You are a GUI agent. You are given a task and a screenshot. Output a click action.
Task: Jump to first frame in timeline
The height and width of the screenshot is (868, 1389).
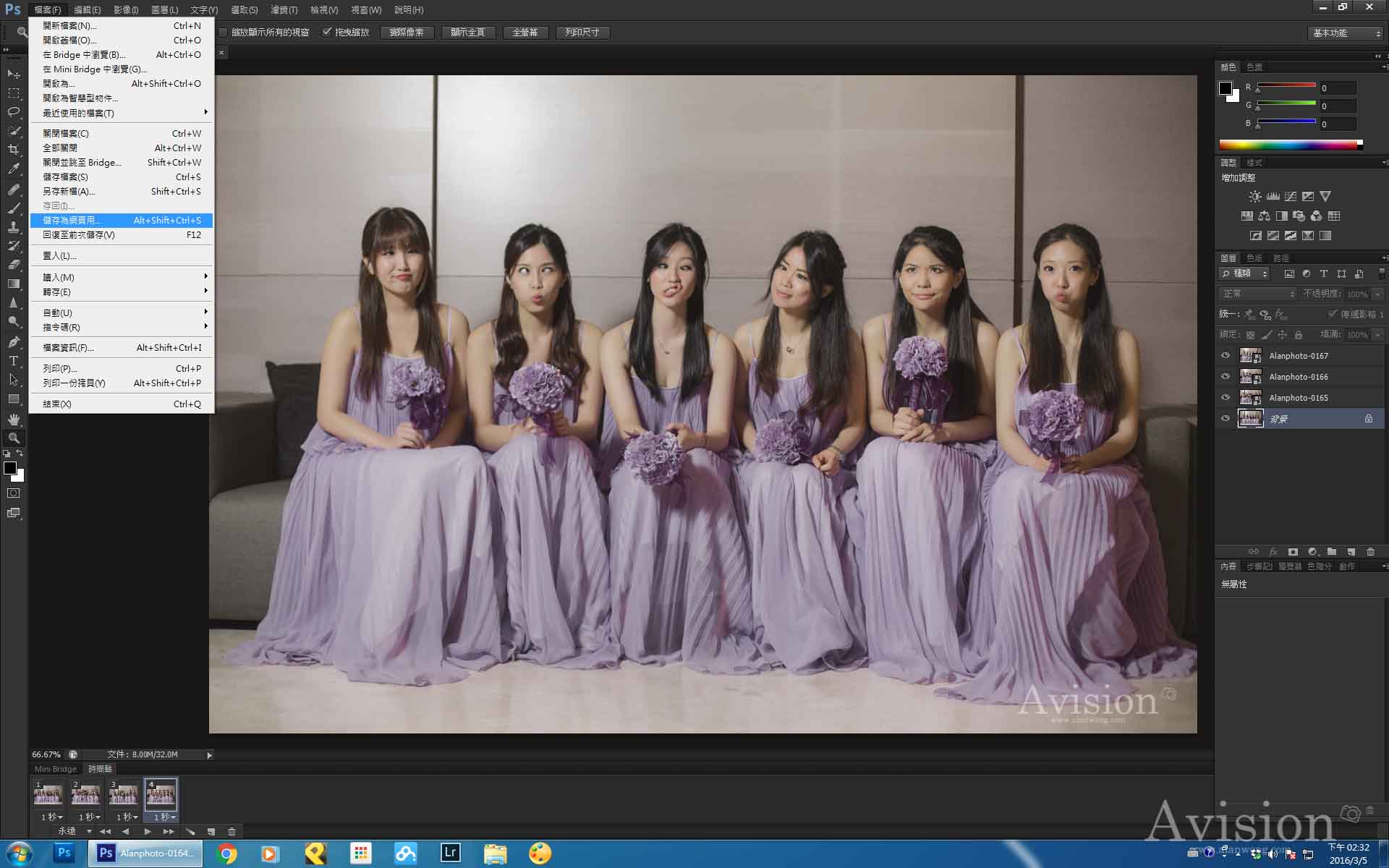tap(106, 832)
